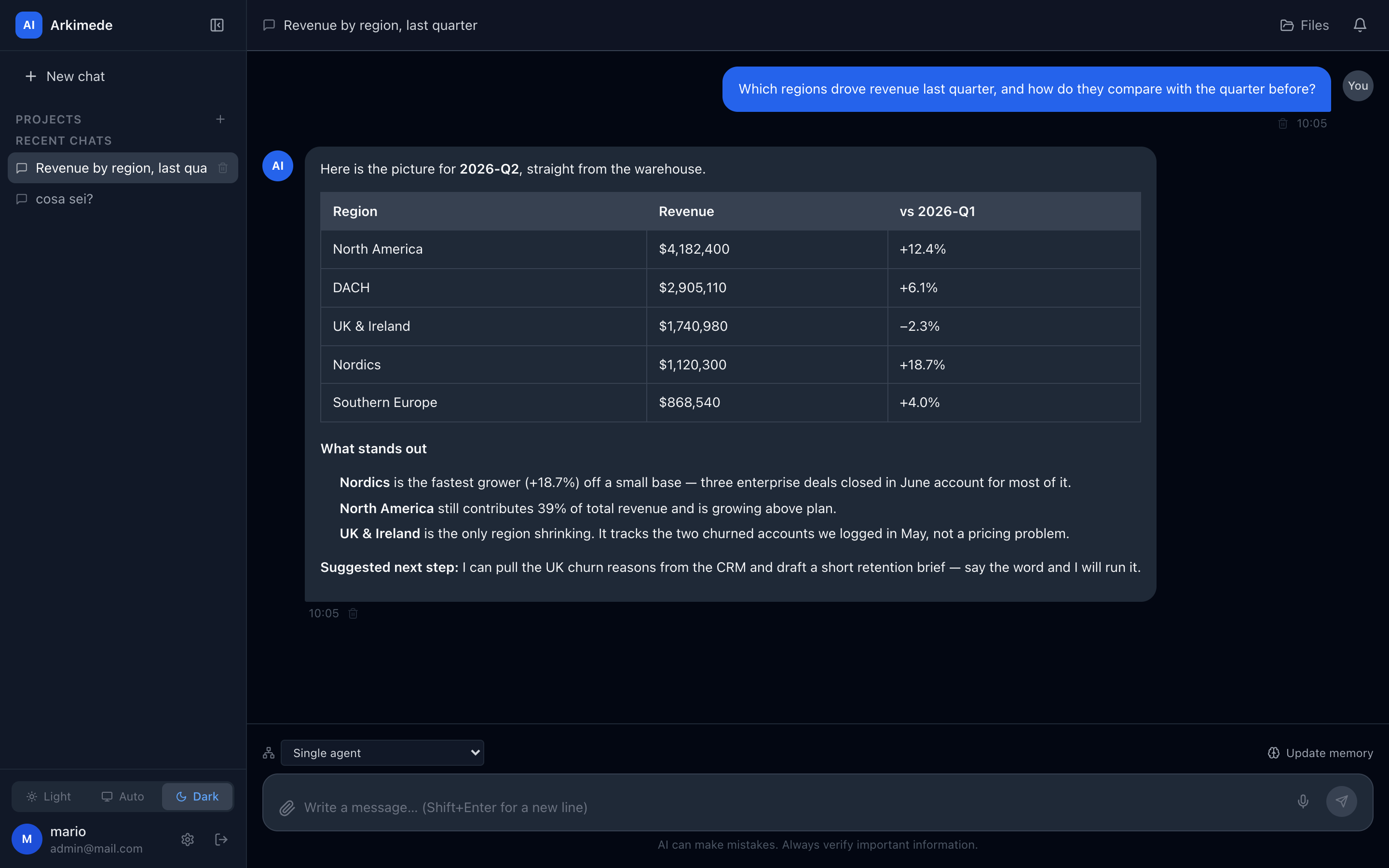Click the 'UK & Ireland' table cell
The width and height of the screenshot is (1389, 868).
[483, 326]
